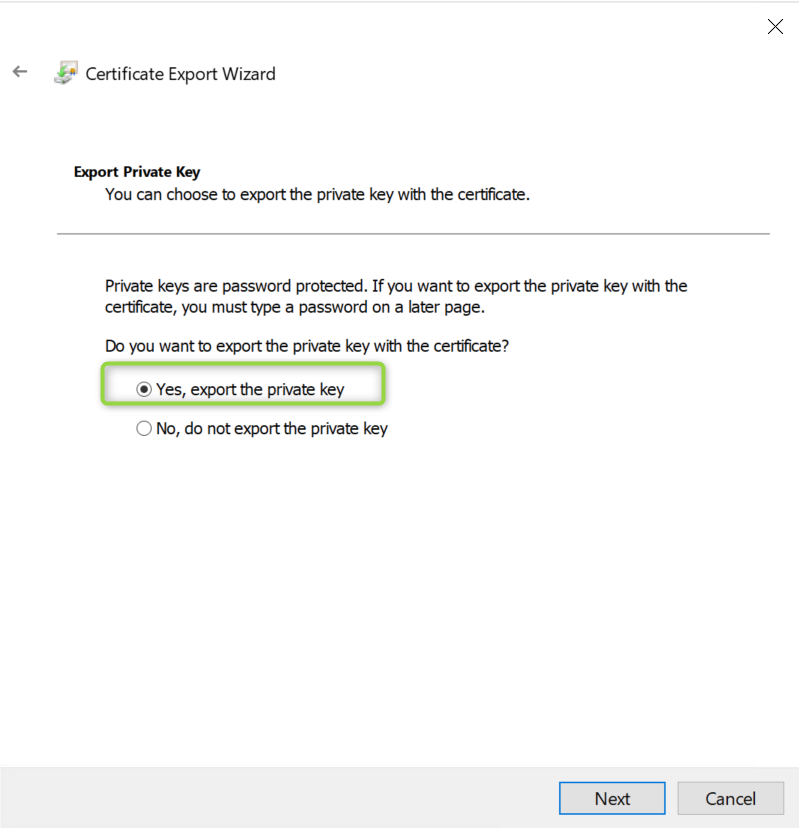799x828 pixels.
Task: Click the Certificate Export Wizard certificate icon
Action: [65, 73]
